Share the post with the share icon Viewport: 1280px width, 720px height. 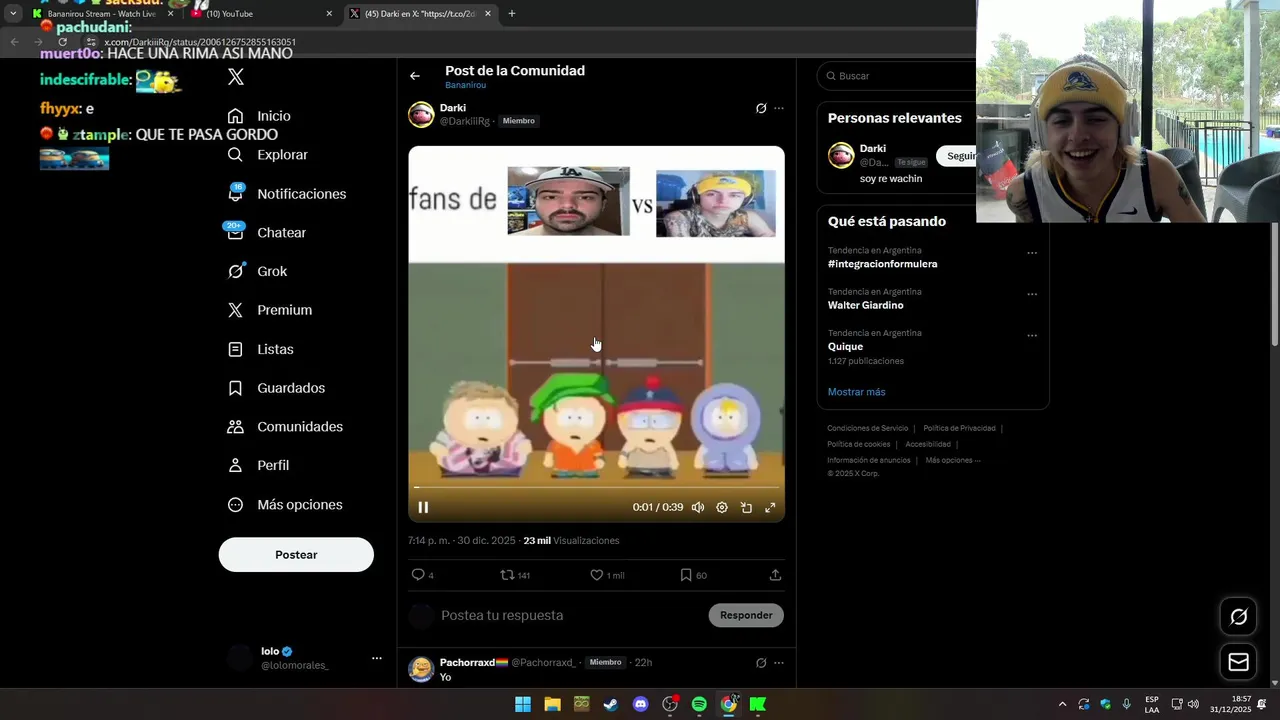click(x=775, y=575)
